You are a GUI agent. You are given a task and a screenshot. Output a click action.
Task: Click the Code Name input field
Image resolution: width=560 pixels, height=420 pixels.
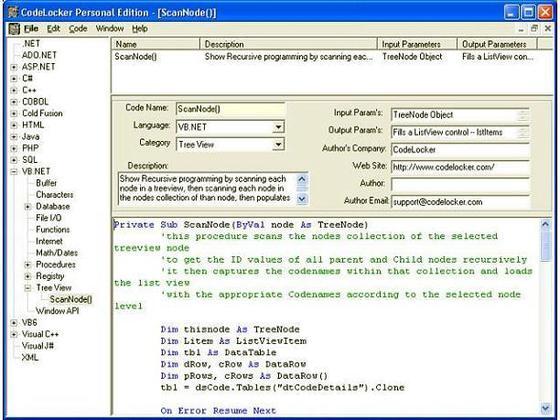coord(230,109)
